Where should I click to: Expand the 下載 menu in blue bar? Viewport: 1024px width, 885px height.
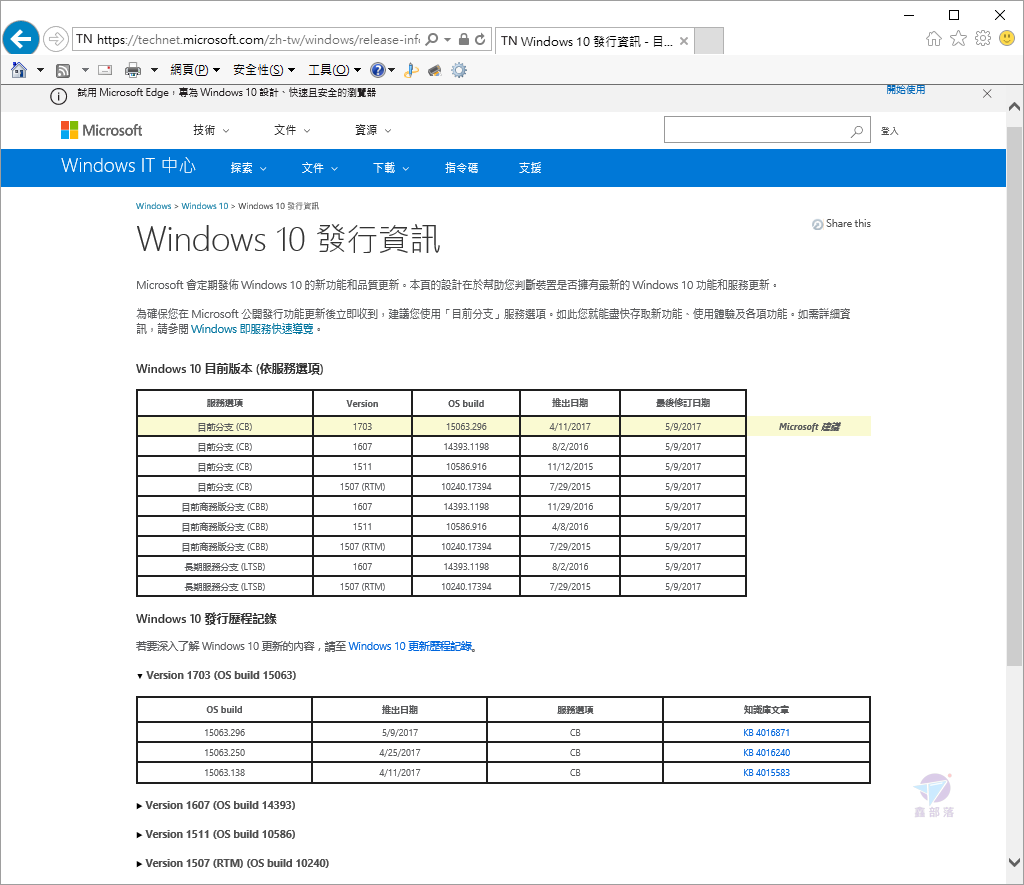point(391,168)
